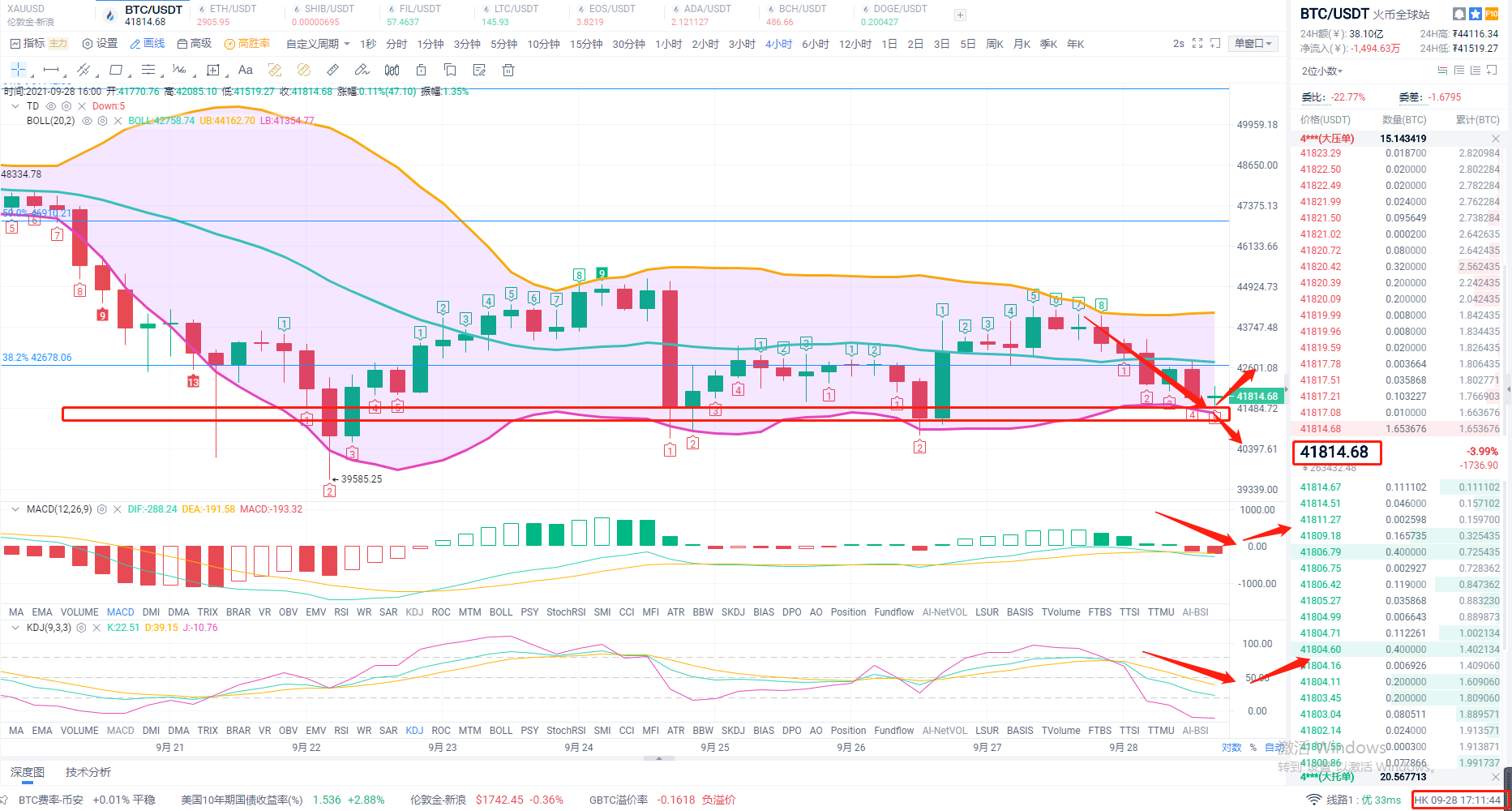The image size is (1512, 811).
Task: Toggle the 画线 drawing tools button
Action: pos(147,43)
